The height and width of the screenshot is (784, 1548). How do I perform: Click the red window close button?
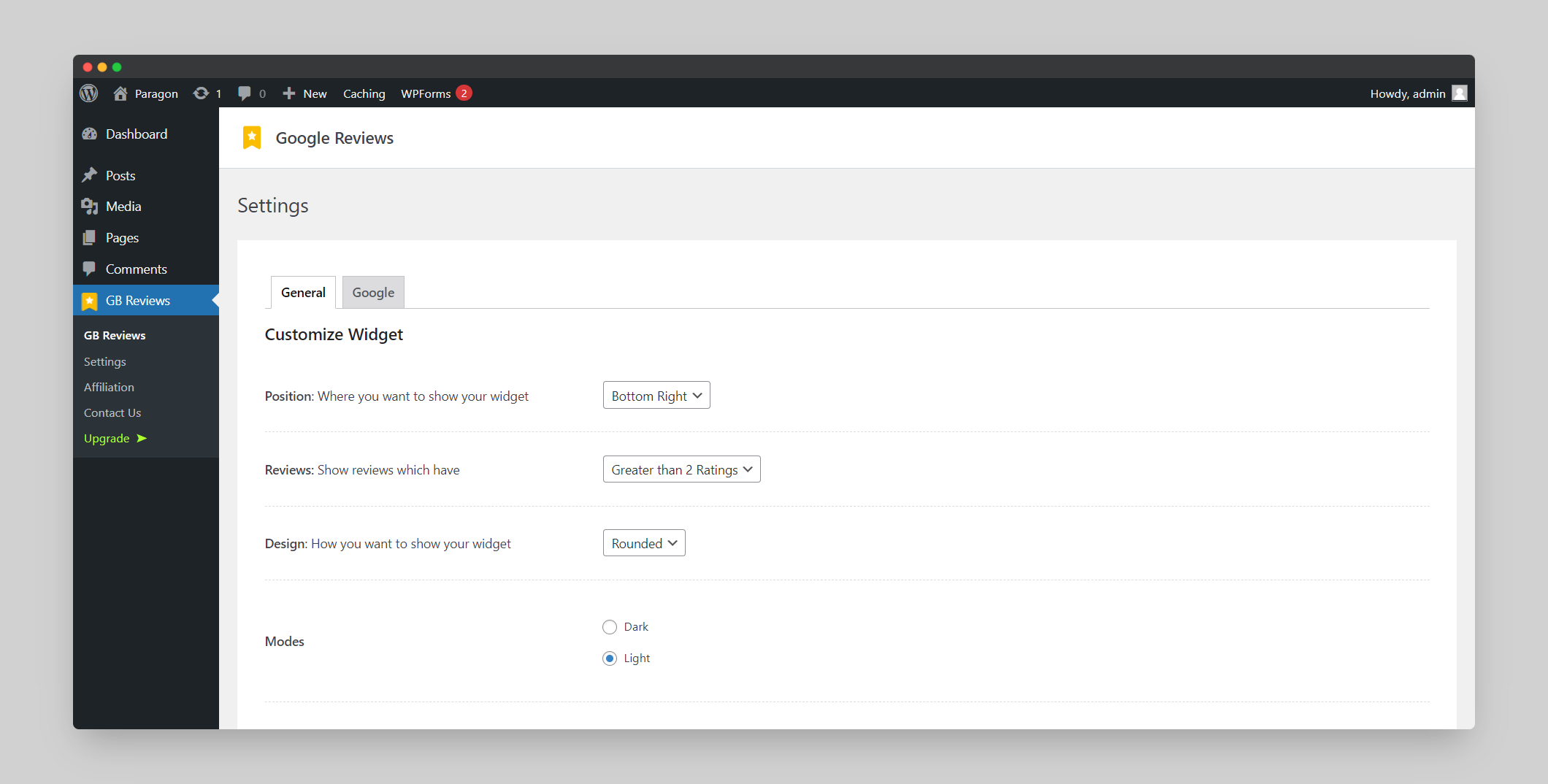(88, 67)
